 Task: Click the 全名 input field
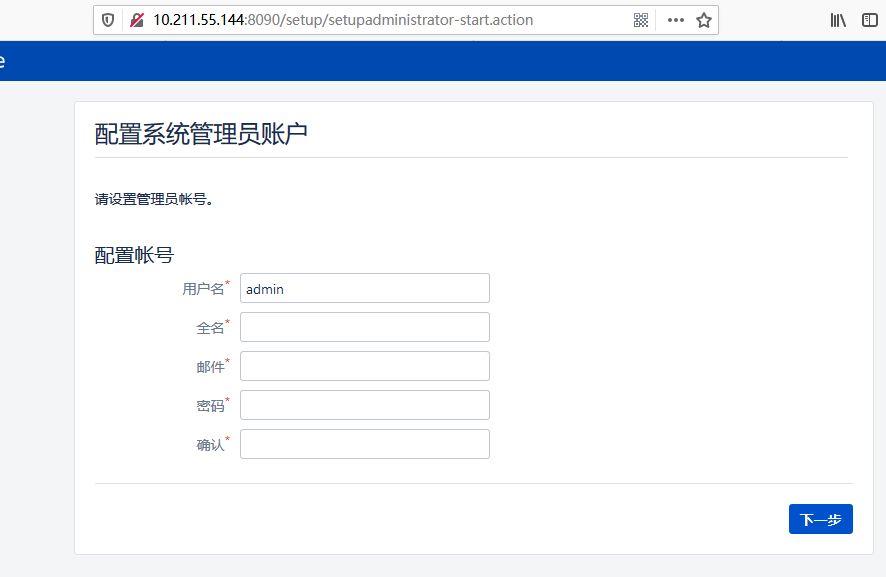click(364, 327)
